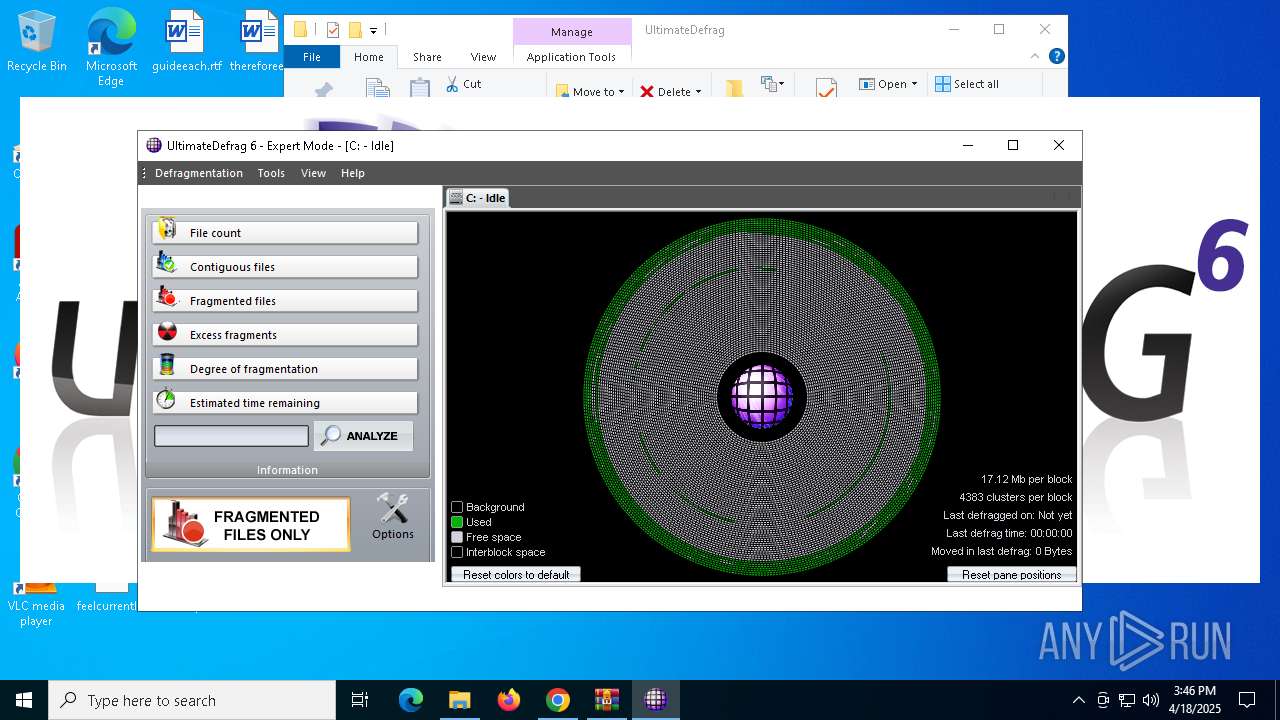The image size is (1280, 720).
Task: Click the Contiguous files icon
Action: click(167, 264)
